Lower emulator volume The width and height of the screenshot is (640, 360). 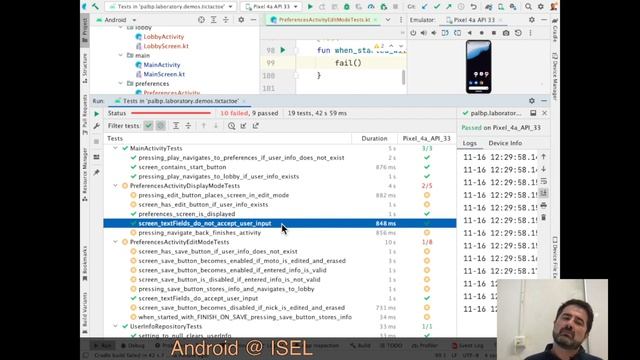434,33
